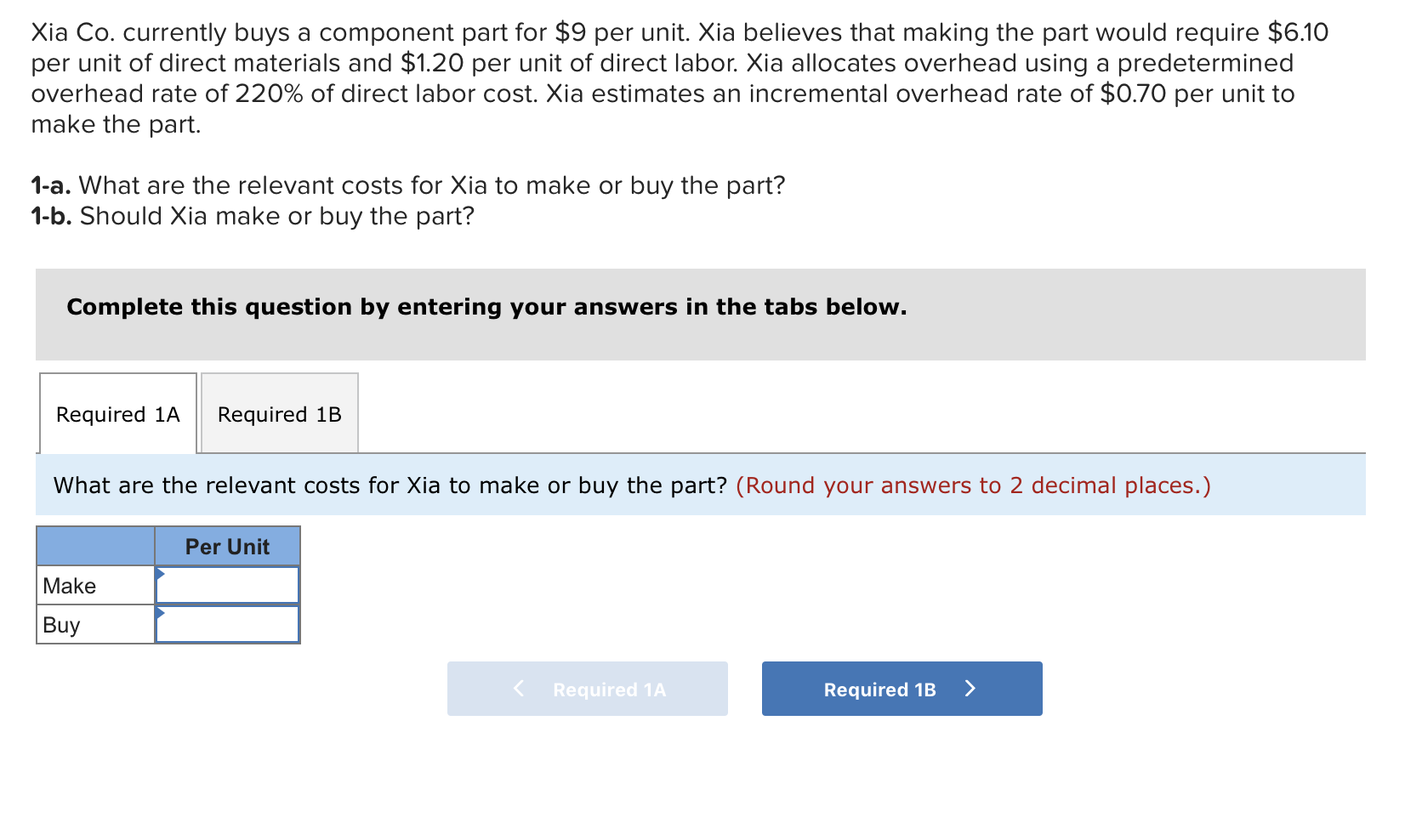Click the Complete this question banner

tap(486, 307)
